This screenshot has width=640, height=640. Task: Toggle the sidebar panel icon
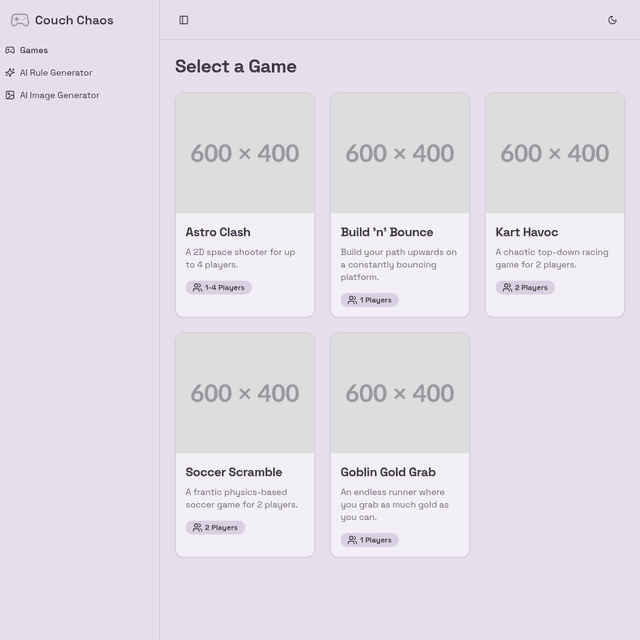184,20
